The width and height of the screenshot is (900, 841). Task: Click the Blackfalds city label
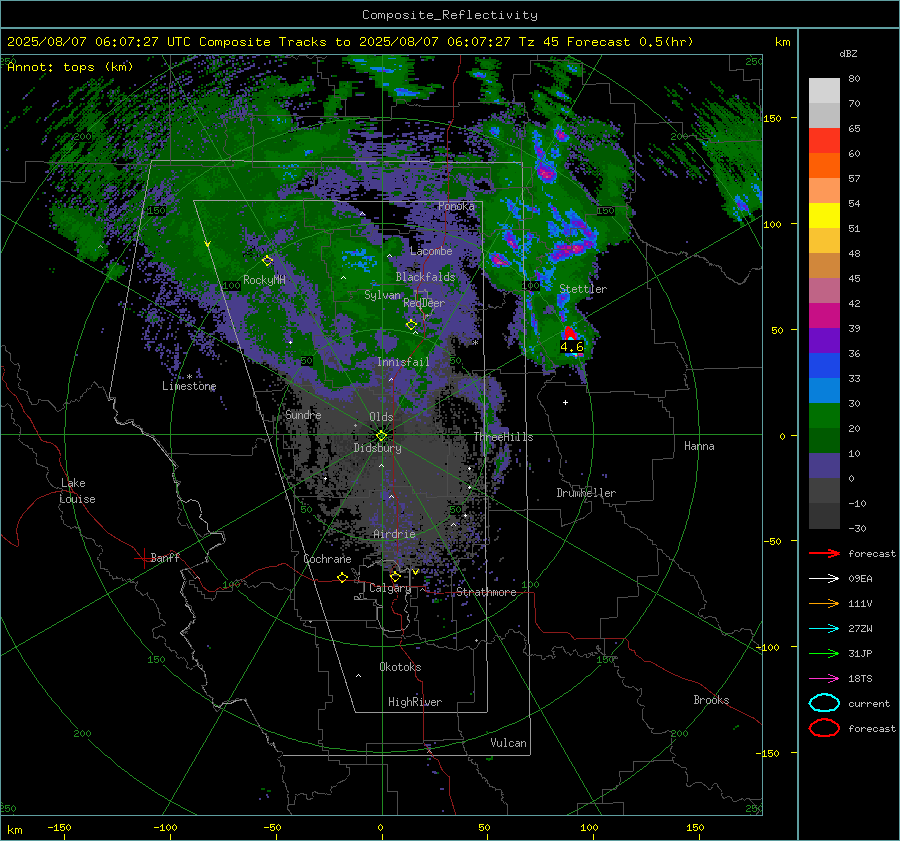(425, 277)
